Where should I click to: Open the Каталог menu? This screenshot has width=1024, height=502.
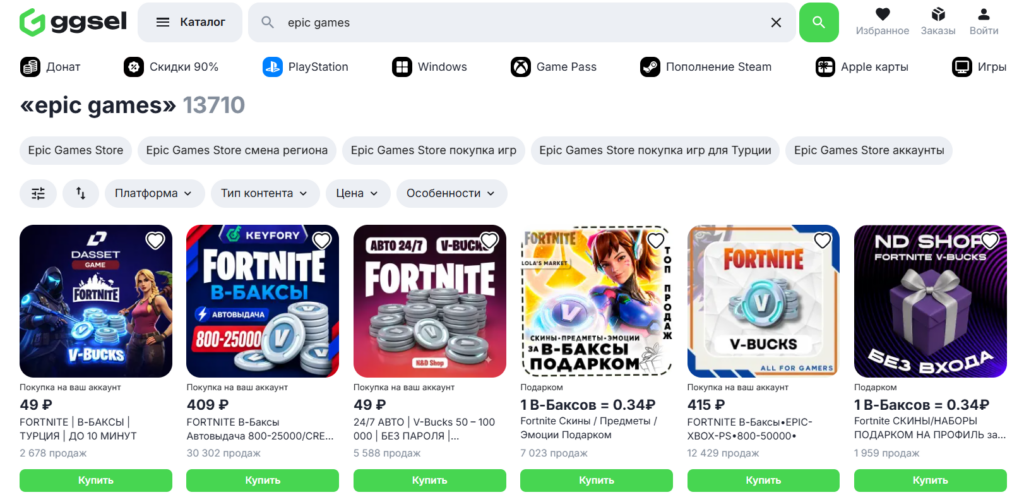(189, 22)
